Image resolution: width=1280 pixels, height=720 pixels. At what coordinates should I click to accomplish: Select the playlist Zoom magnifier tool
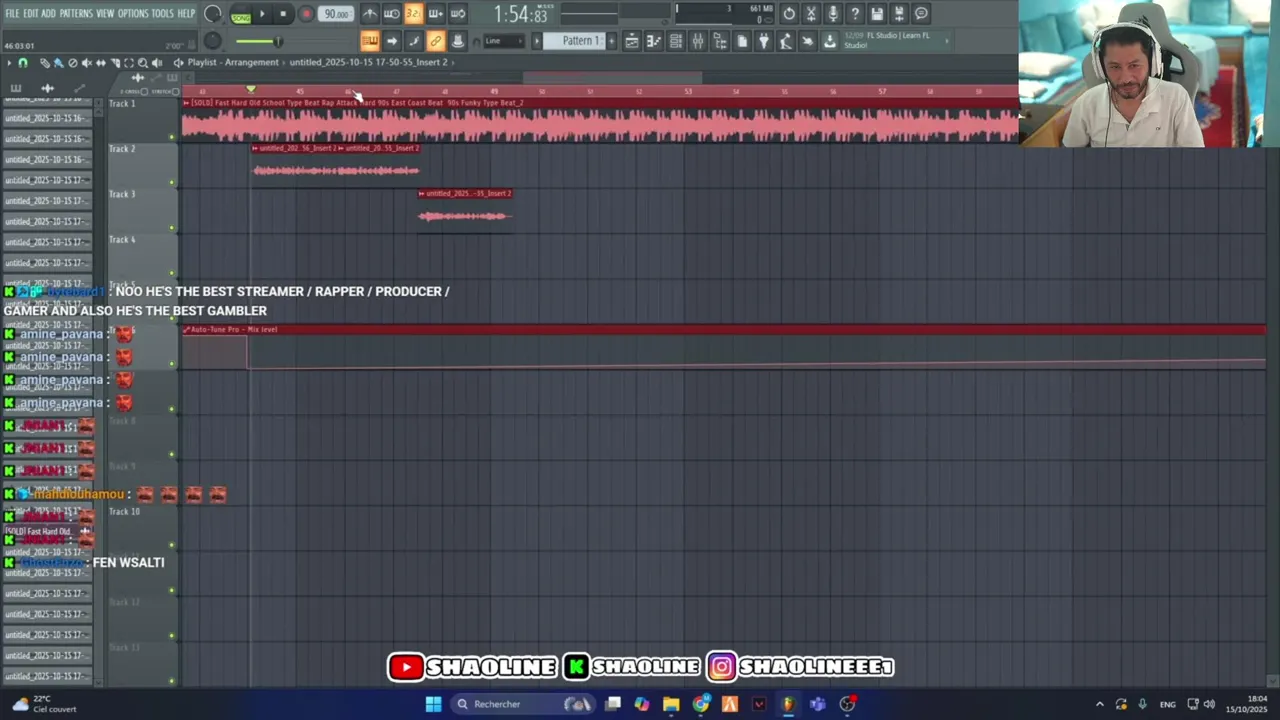pos(142,63)
